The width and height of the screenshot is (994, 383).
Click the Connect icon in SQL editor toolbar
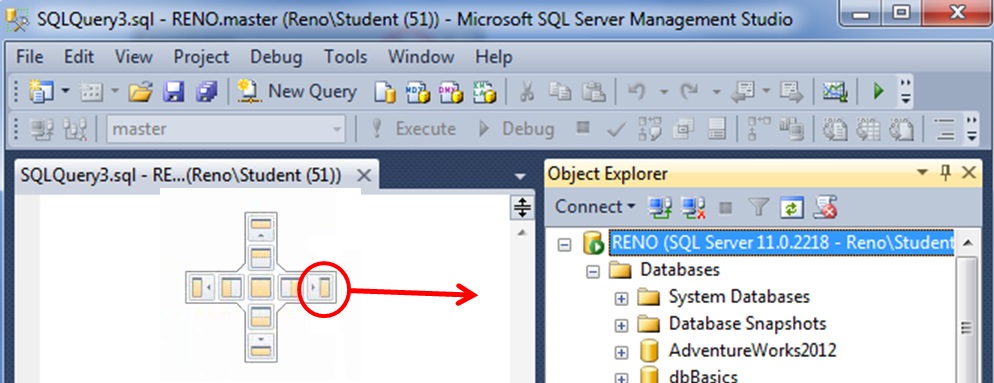click(x=42, y=129)
